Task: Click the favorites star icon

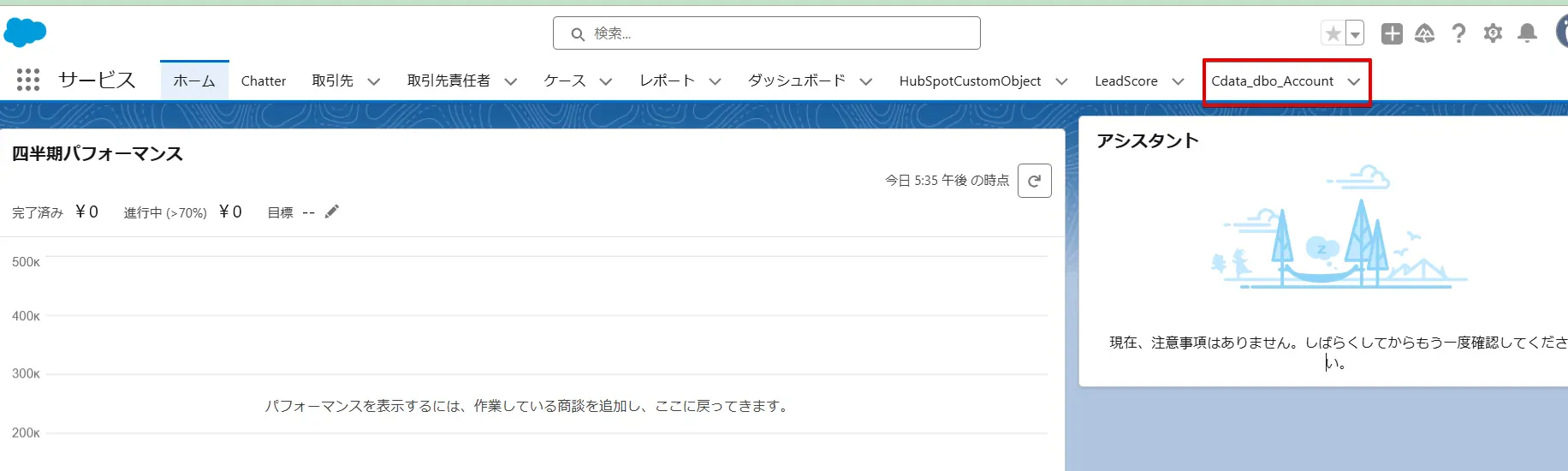Action: tap(1333, 33)
